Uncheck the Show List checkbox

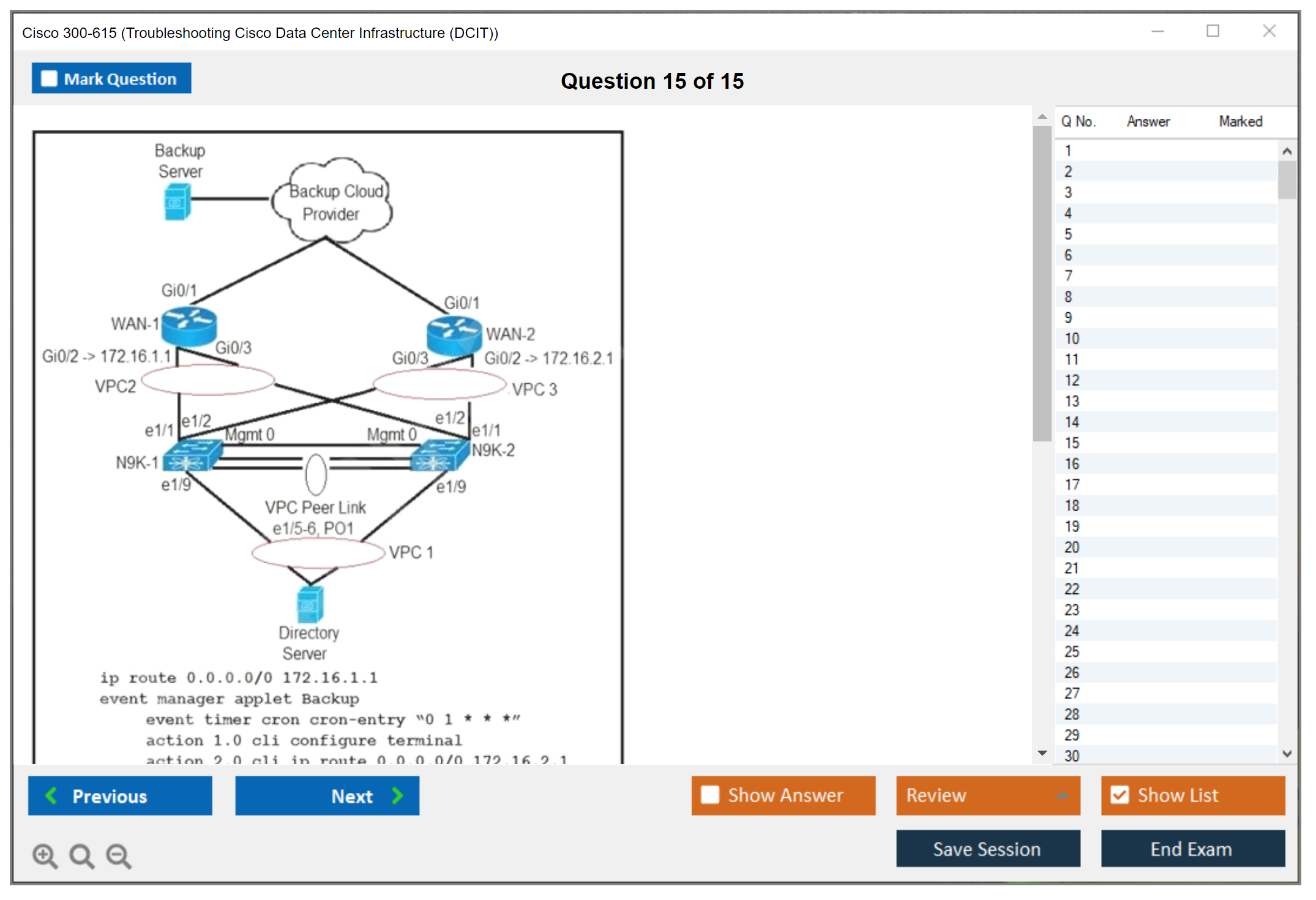1120,795
